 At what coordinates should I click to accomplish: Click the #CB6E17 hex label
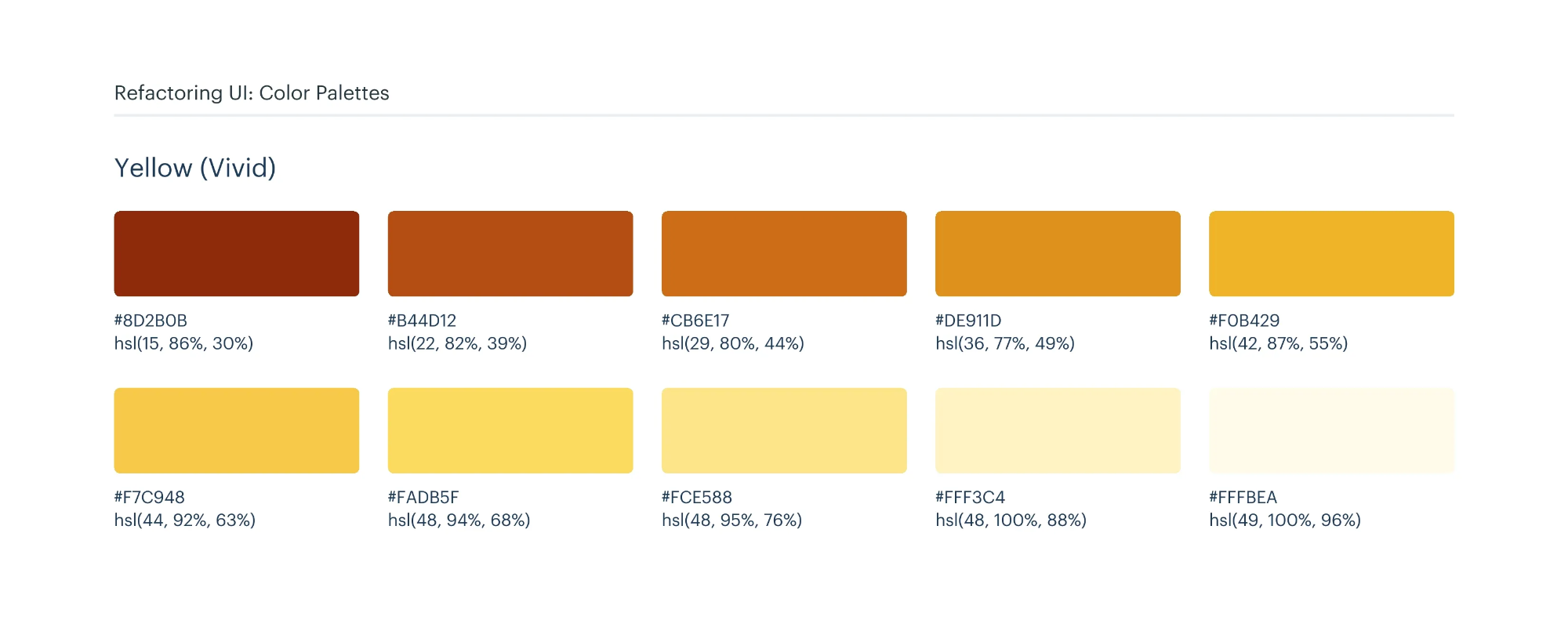click(x=695, y=321)
